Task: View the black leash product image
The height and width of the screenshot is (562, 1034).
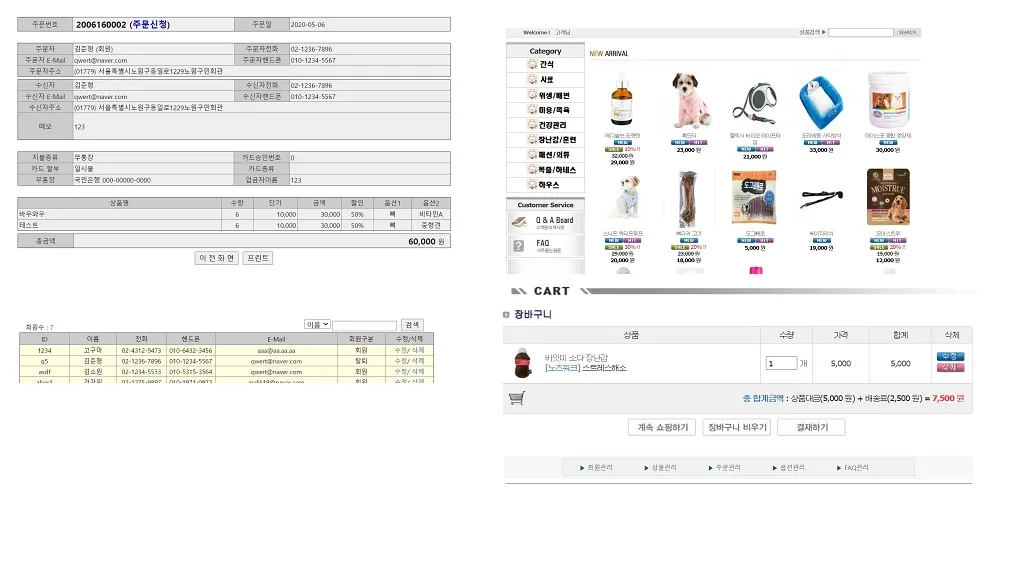Action: coord(822,197)
